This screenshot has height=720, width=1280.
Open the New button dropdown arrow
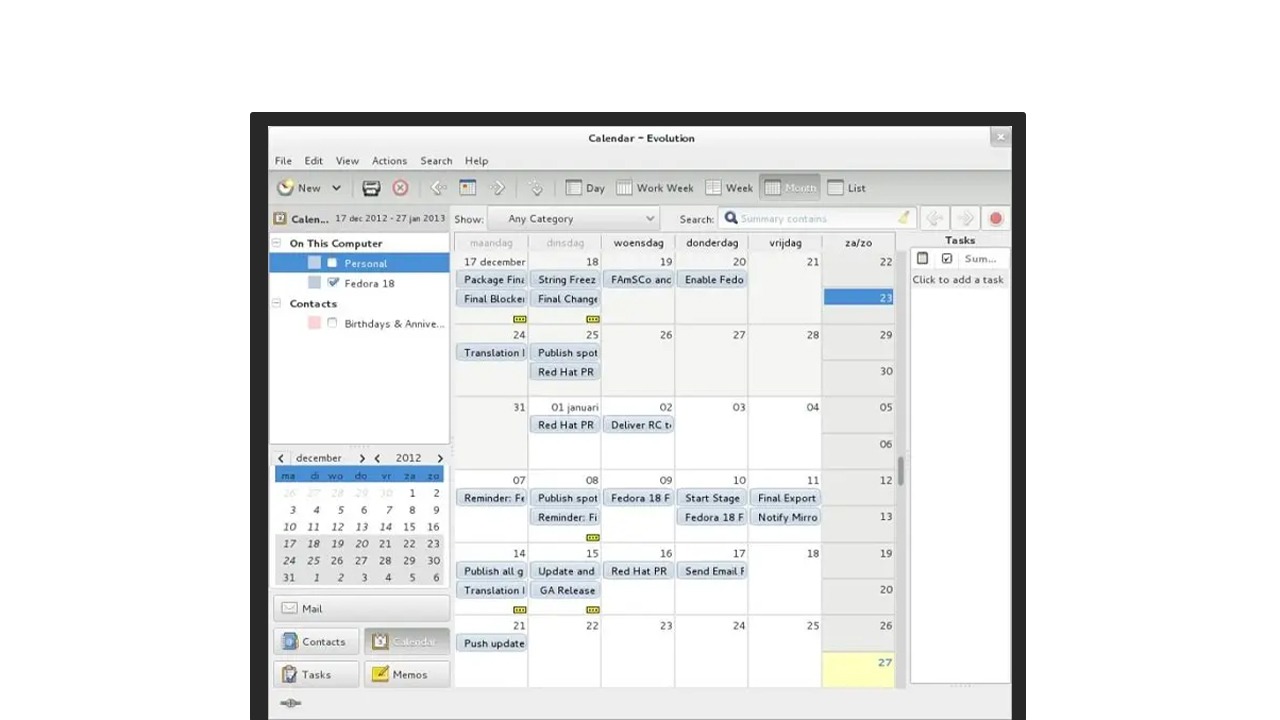coord(336,188)
